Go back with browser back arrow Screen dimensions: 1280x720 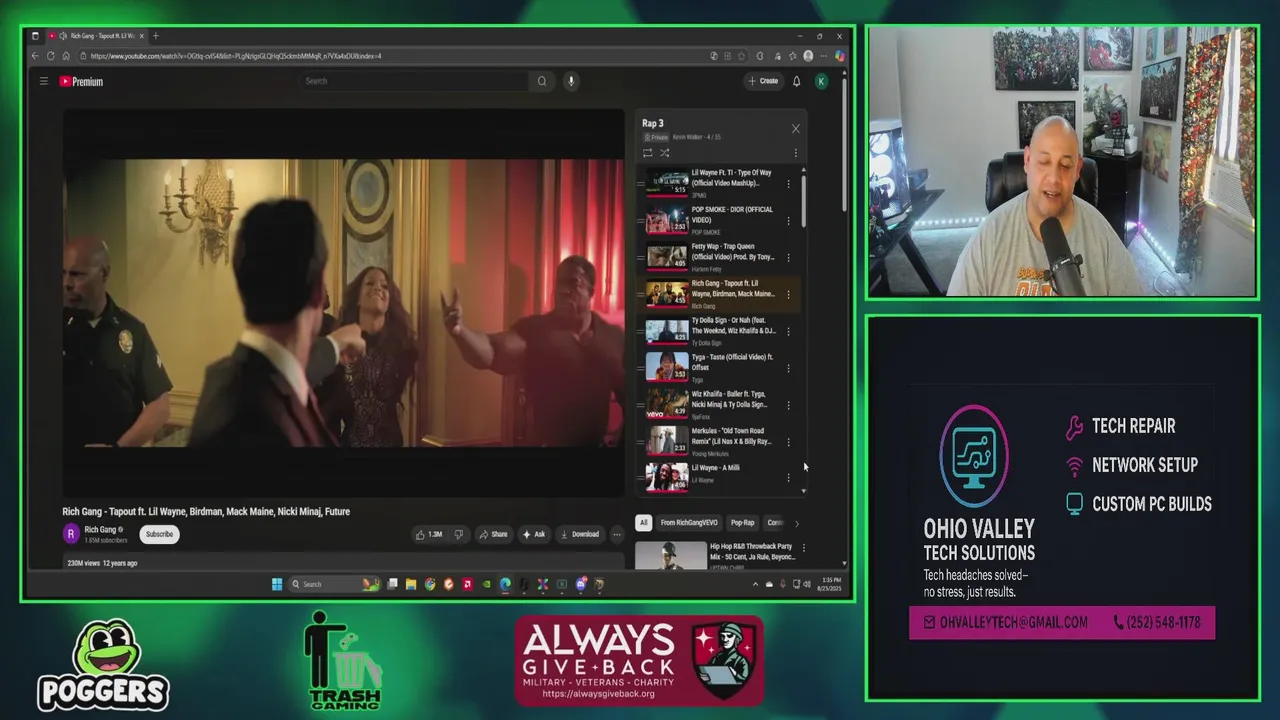pos(35,56)
